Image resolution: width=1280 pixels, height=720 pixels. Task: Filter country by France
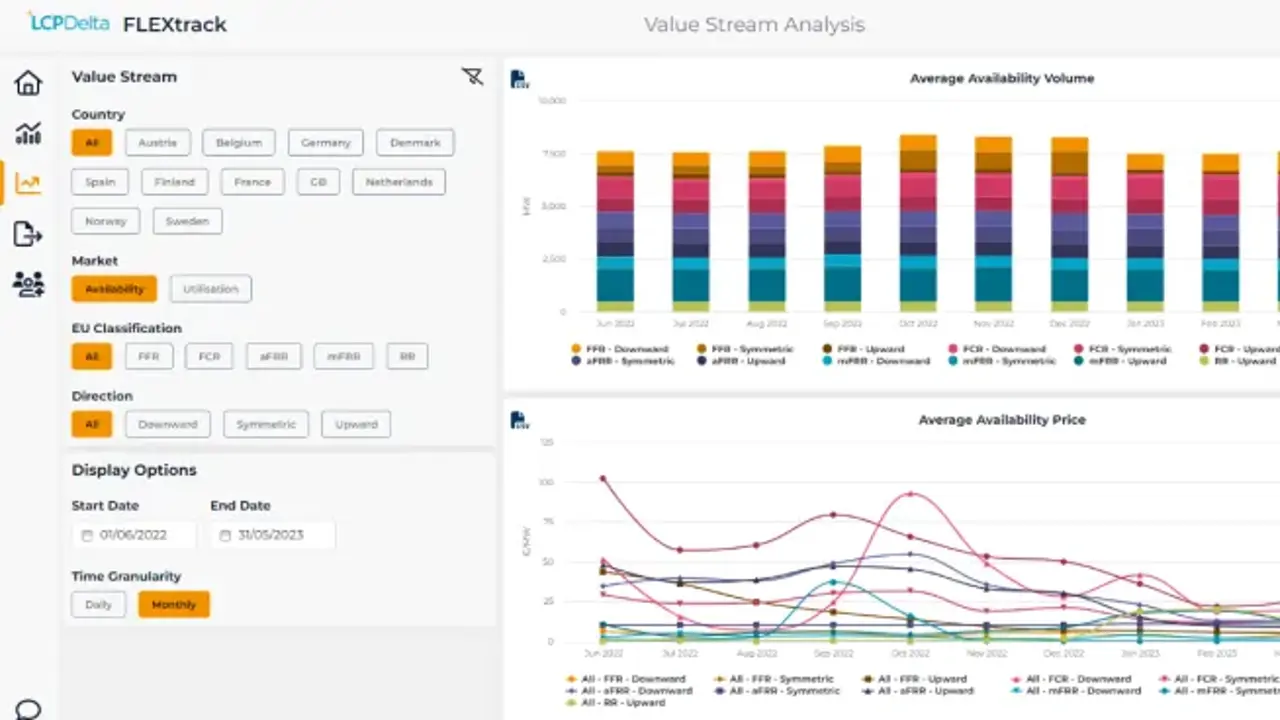[253, 182]
